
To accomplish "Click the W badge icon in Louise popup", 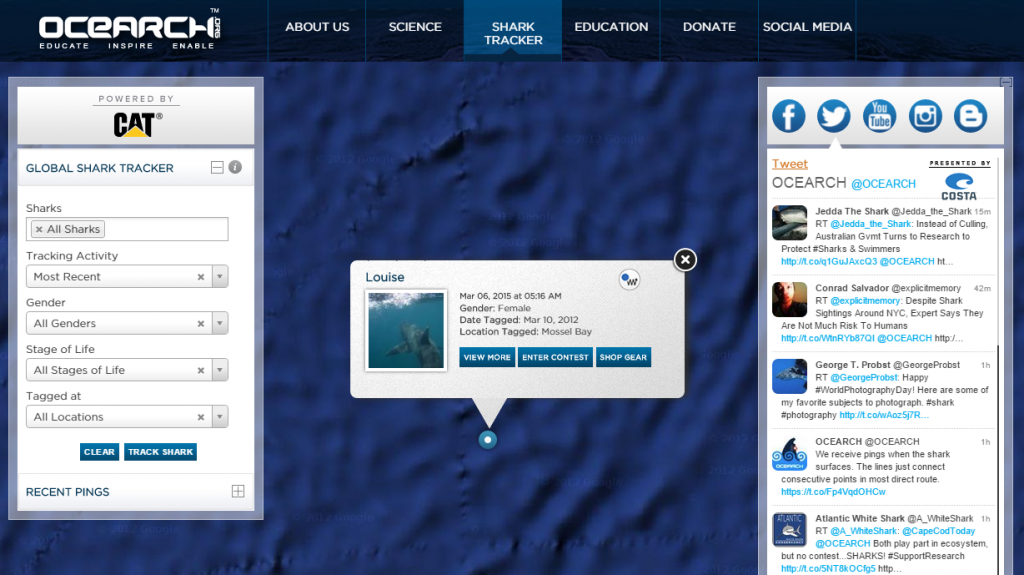I will tap(629, 280).
